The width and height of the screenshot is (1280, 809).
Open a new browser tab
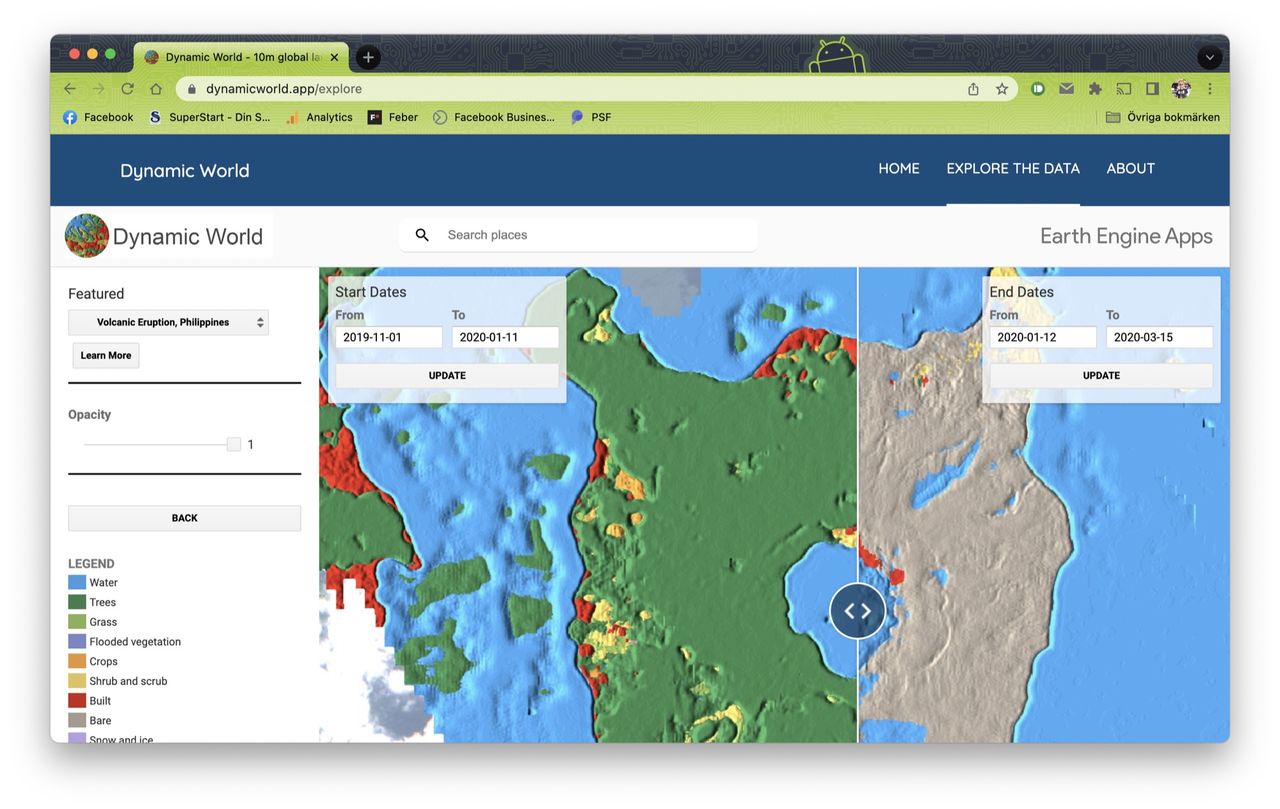point(368,57)
